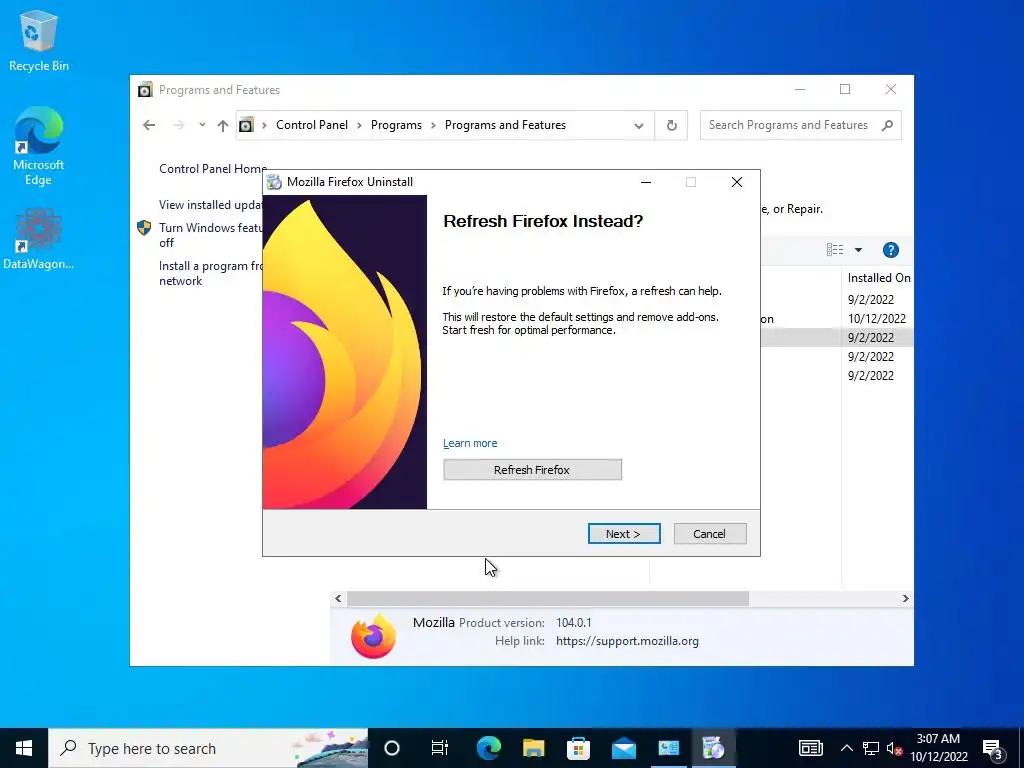Switch to Control Panel taskbar button
This screenshot has width=1024, height=768.
click(669, 748)
